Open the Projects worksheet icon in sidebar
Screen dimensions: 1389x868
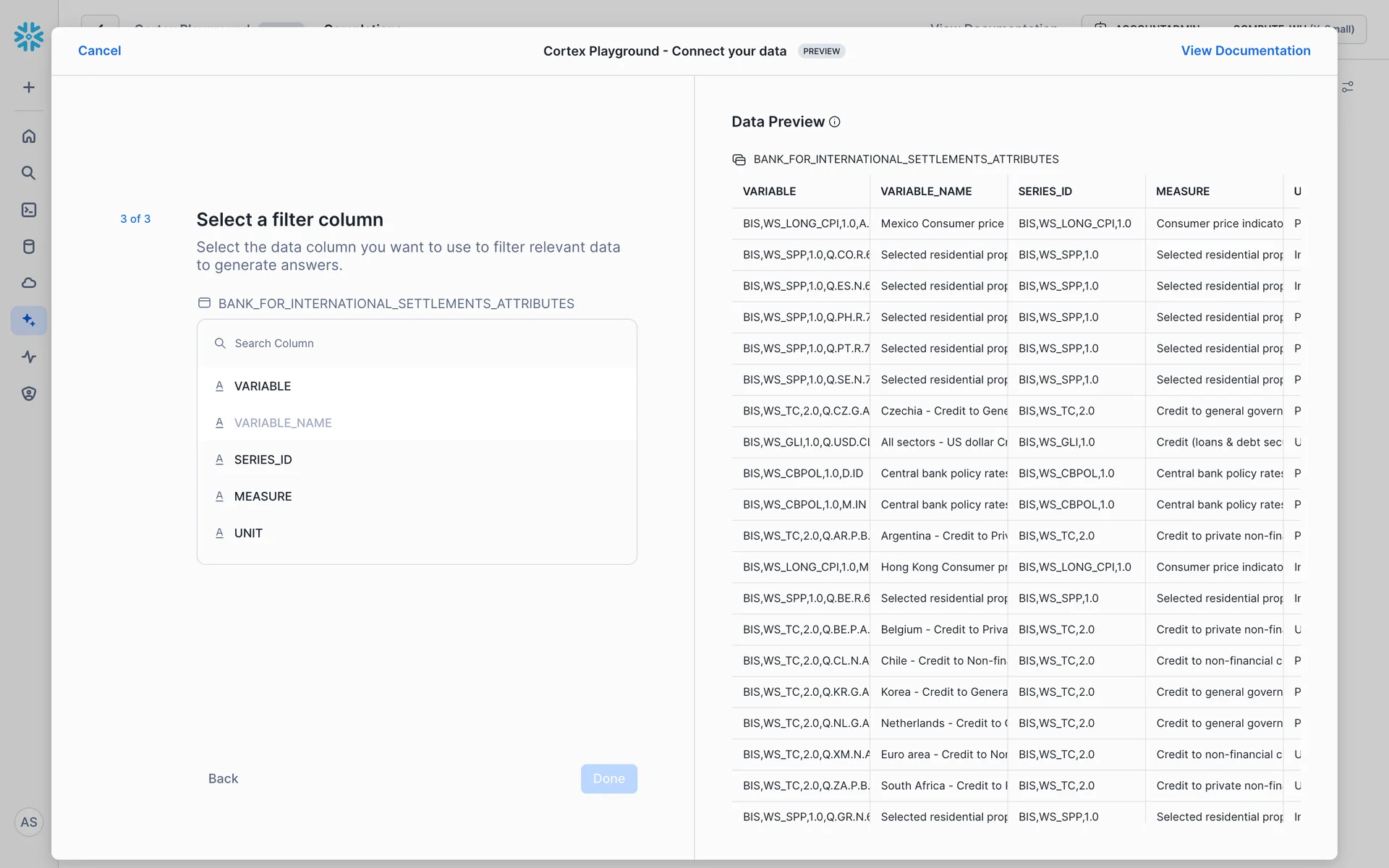click(29, 210)
